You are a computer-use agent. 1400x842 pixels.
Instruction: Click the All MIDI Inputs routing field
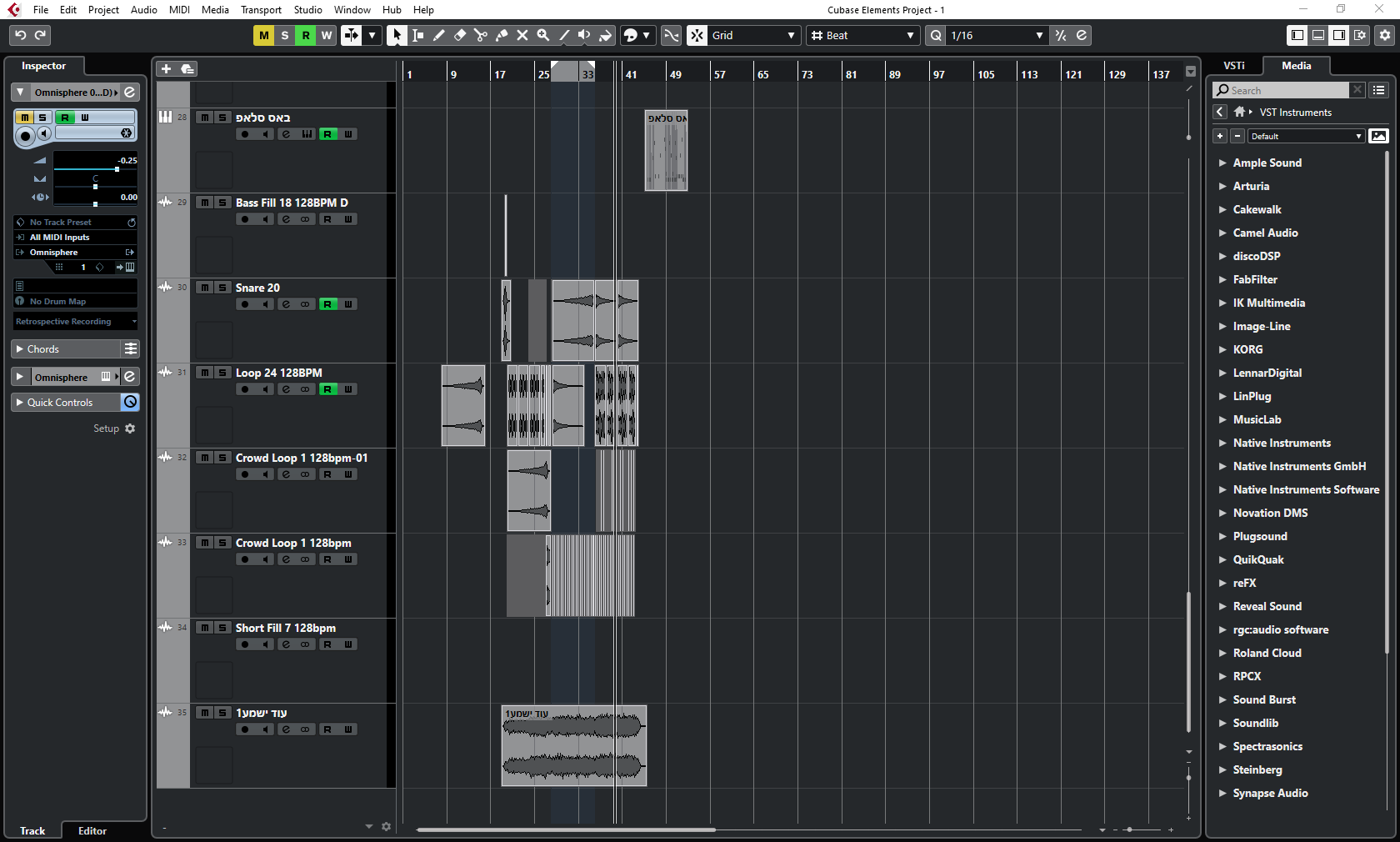pyautogui.click(x=76, y=237)
